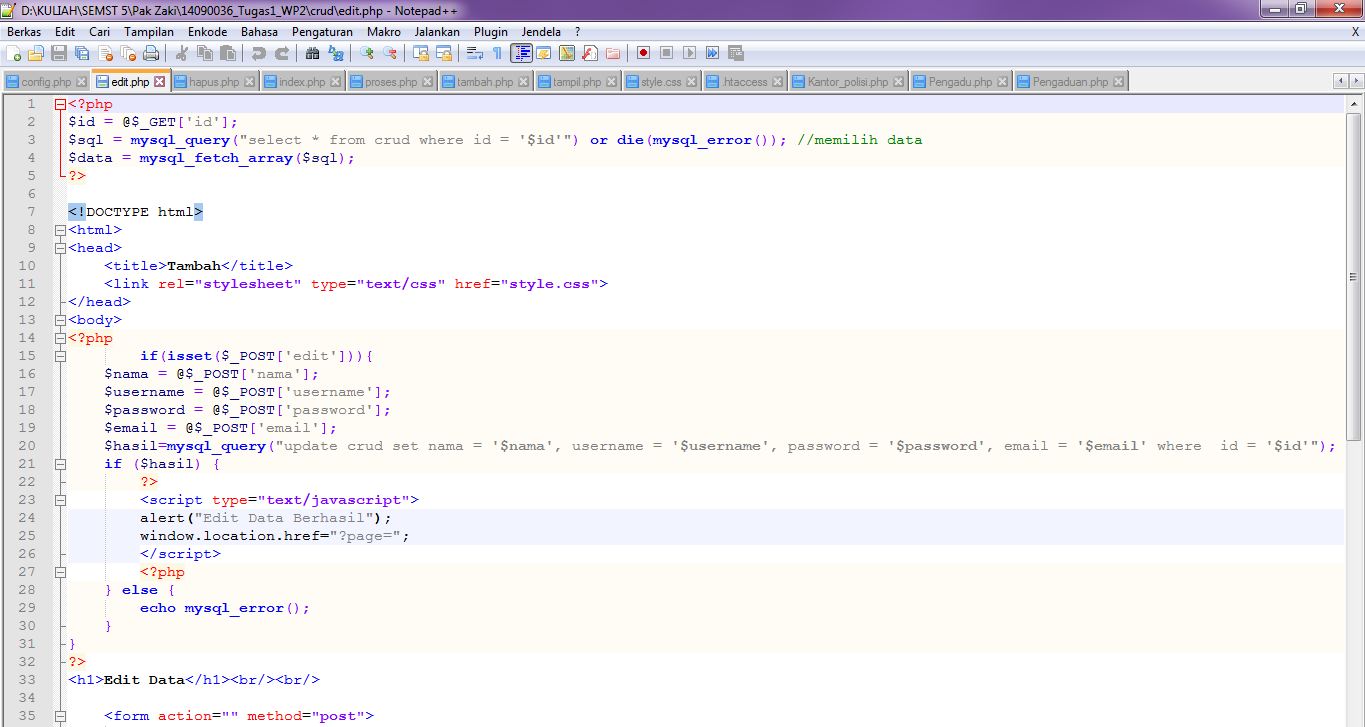Click the Zoom In icon
Image resolution: width=1365 pixels, height=727 pixels.
pos(366,53)
